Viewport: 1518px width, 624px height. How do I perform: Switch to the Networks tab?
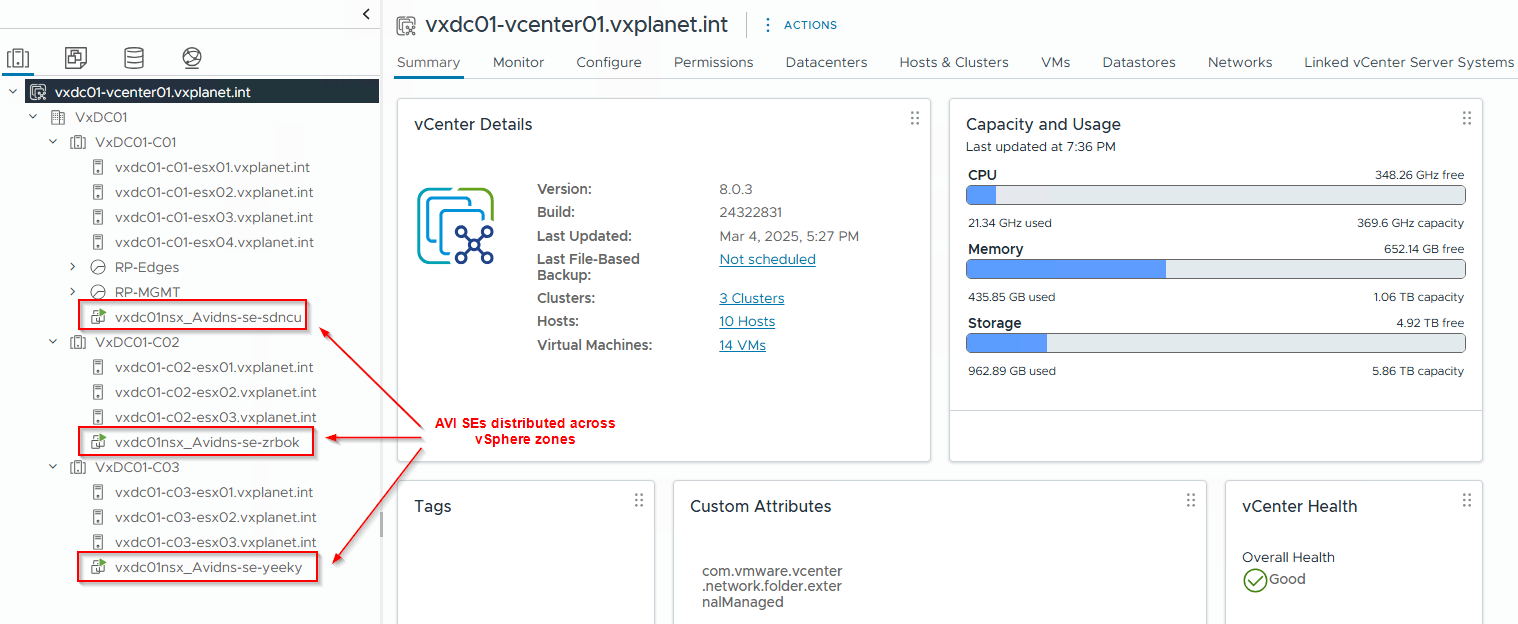pos(1240,62)
